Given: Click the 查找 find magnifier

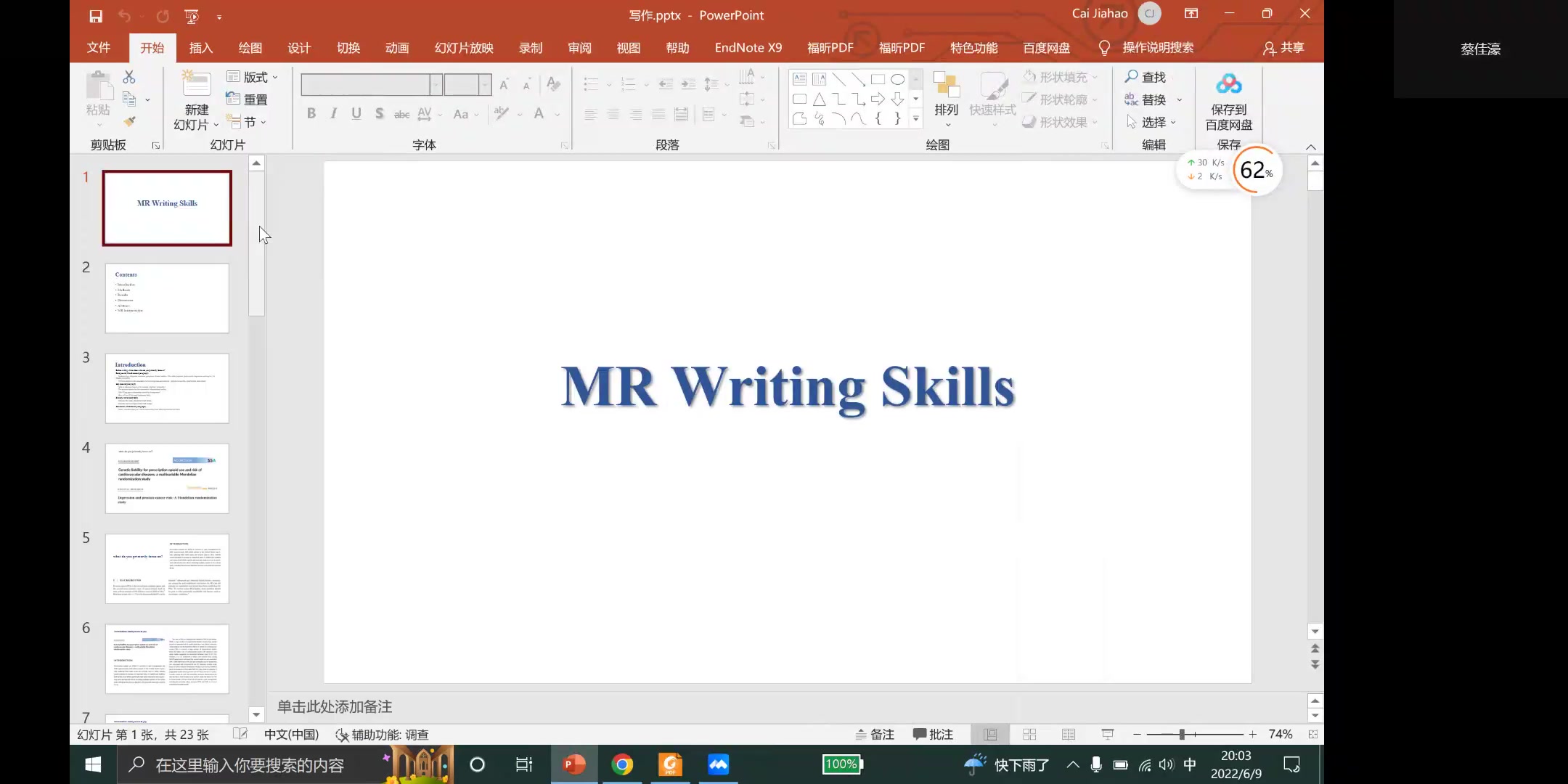Looking at the screenshot, I should 1145,76.
